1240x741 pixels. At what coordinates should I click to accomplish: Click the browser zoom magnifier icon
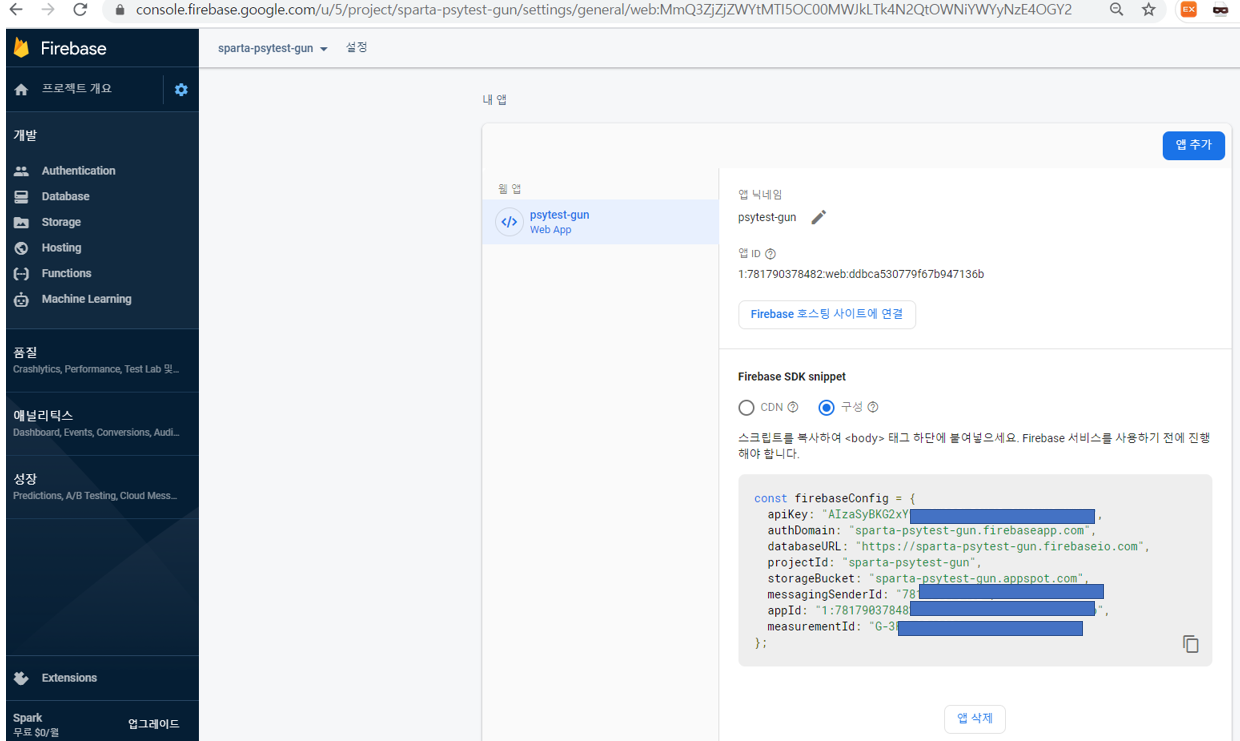tap(1116, 10)
